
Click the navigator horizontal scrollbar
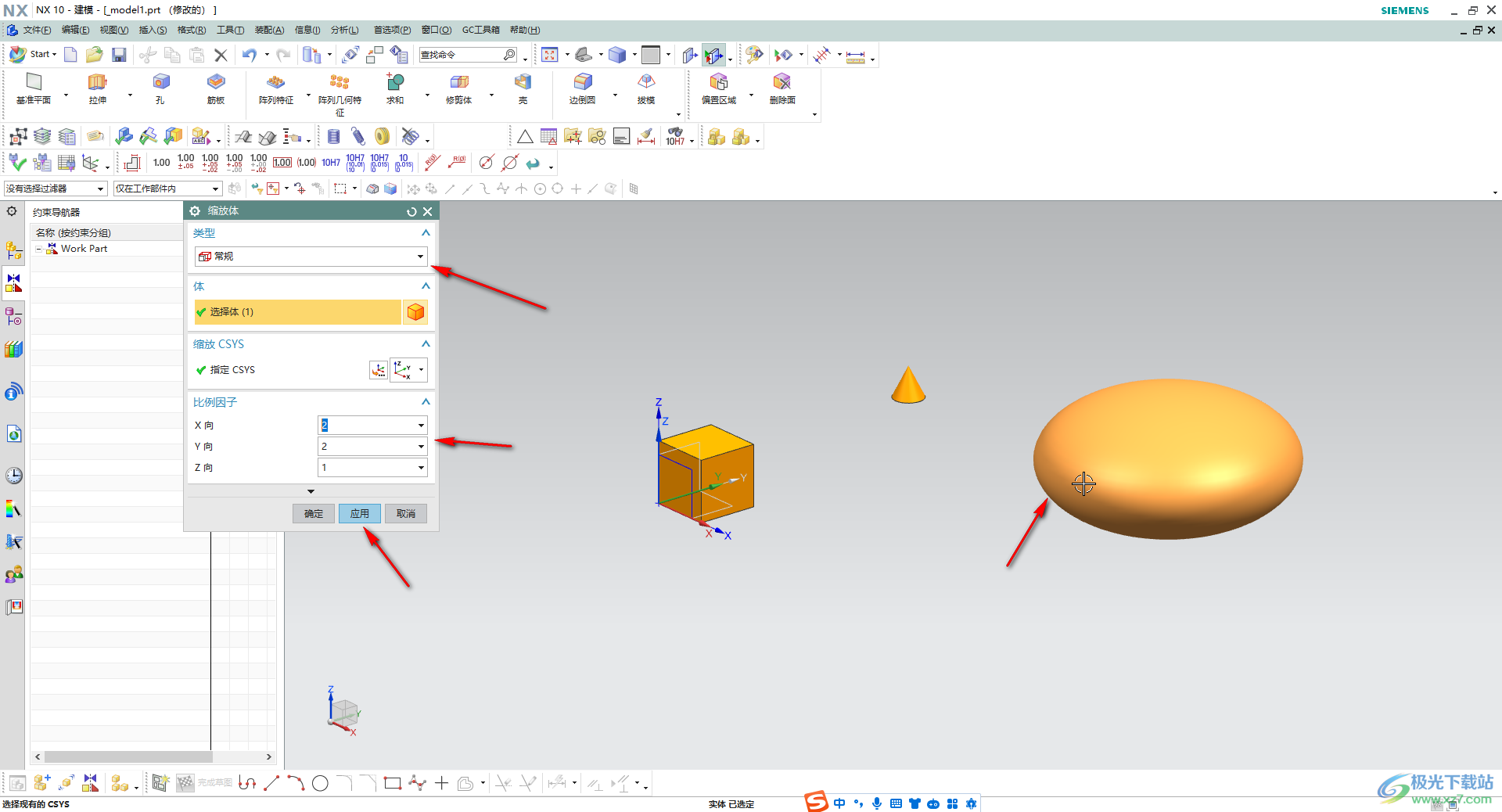pyautogui.click(x=128, y=757)
